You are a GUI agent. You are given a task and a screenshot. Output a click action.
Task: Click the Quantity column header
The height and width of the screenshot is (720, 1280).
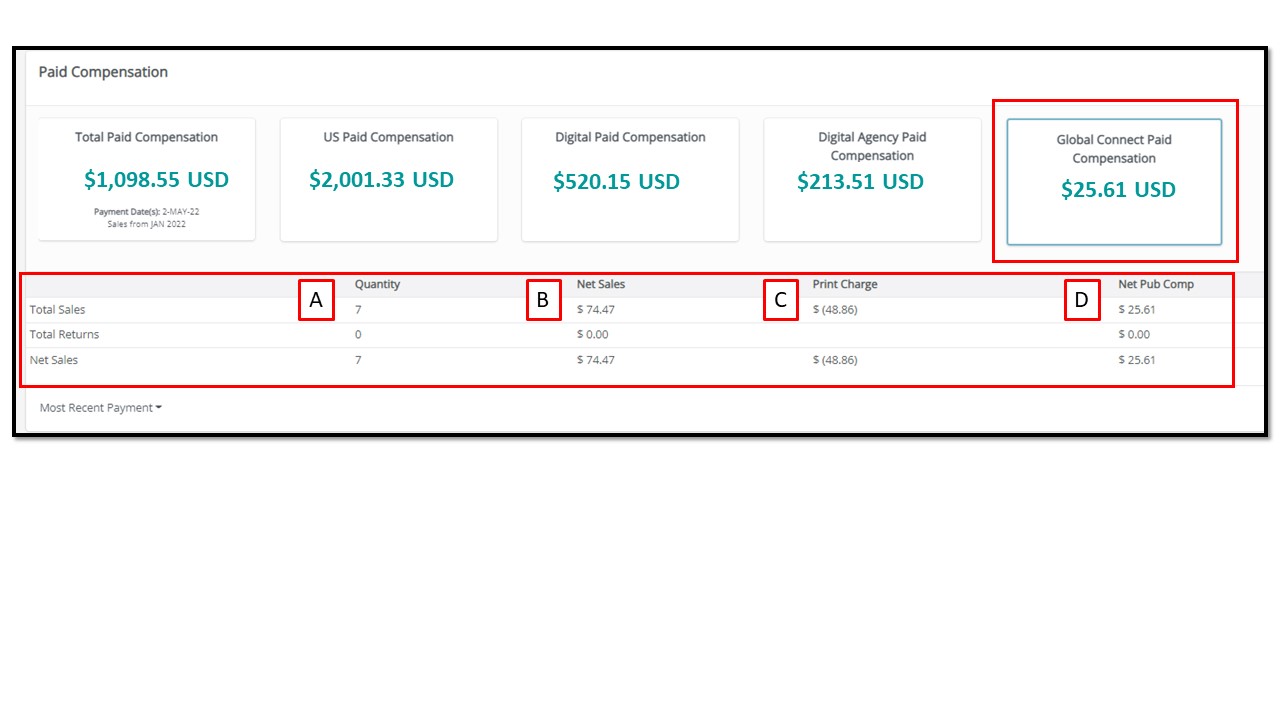(377, 285)
